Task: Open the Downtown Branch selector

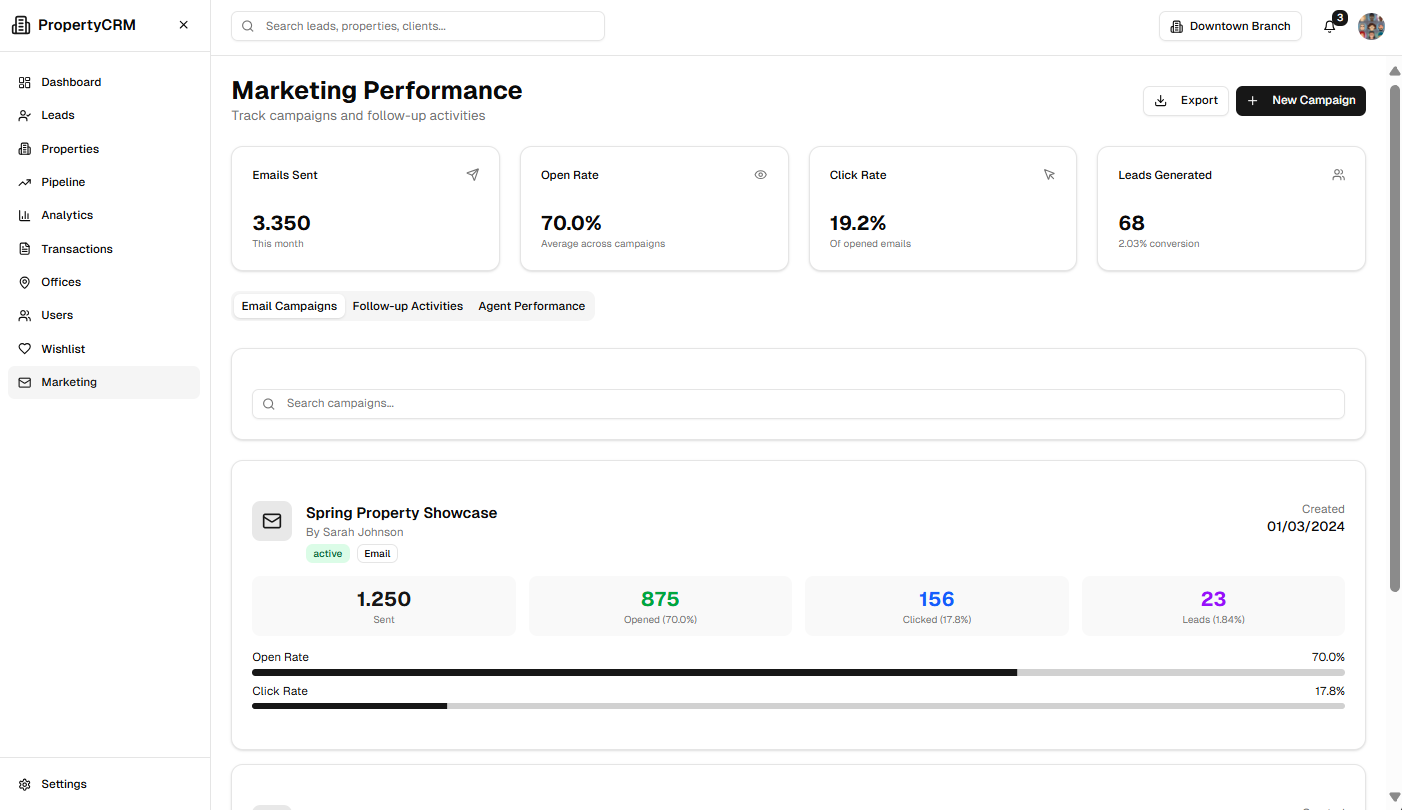Action: (1230, 26)
